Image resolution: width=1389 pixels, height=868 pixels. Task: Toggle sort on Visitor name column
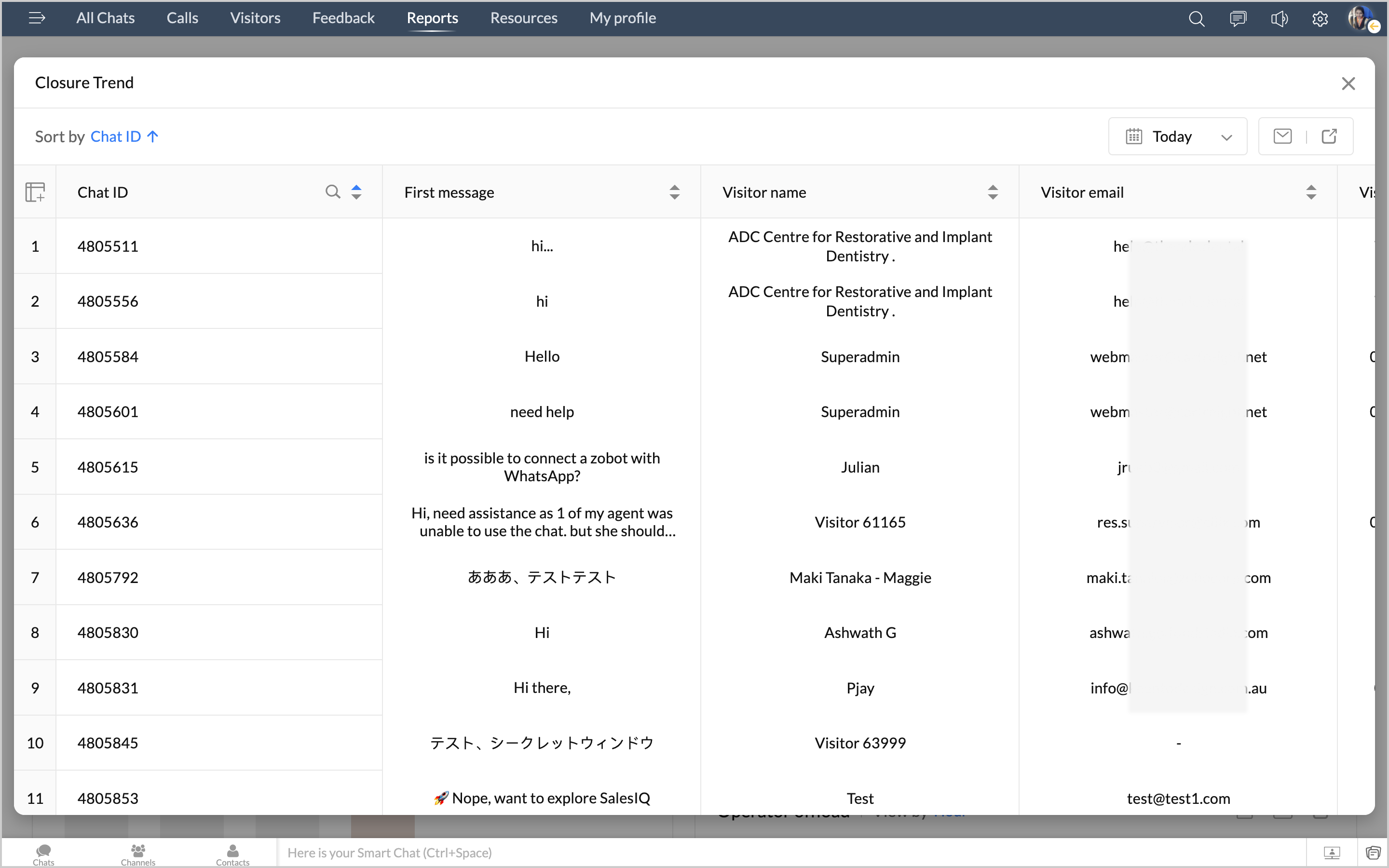tap(993, 192)
